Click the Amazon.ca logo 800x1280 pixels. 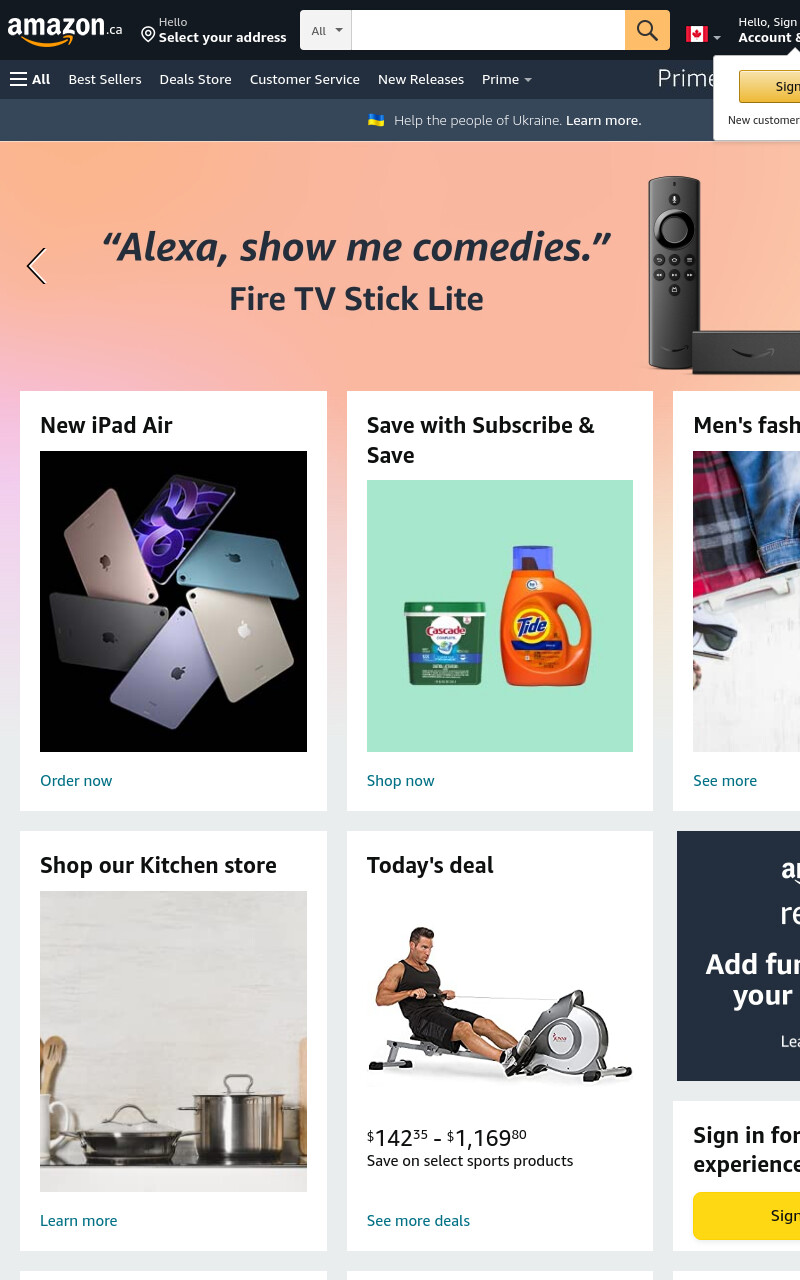point(65,30)
